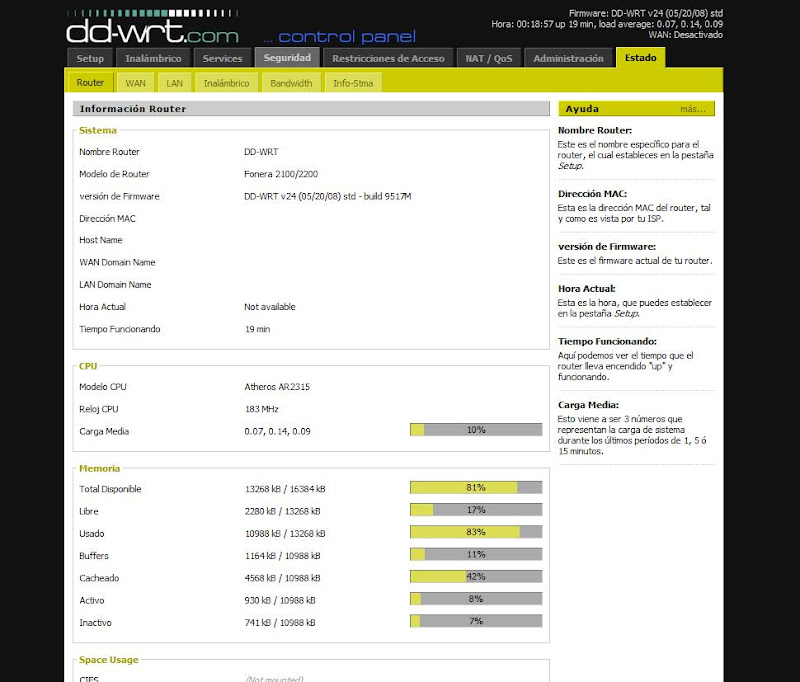Click the WAN Domain Name label

117,262
